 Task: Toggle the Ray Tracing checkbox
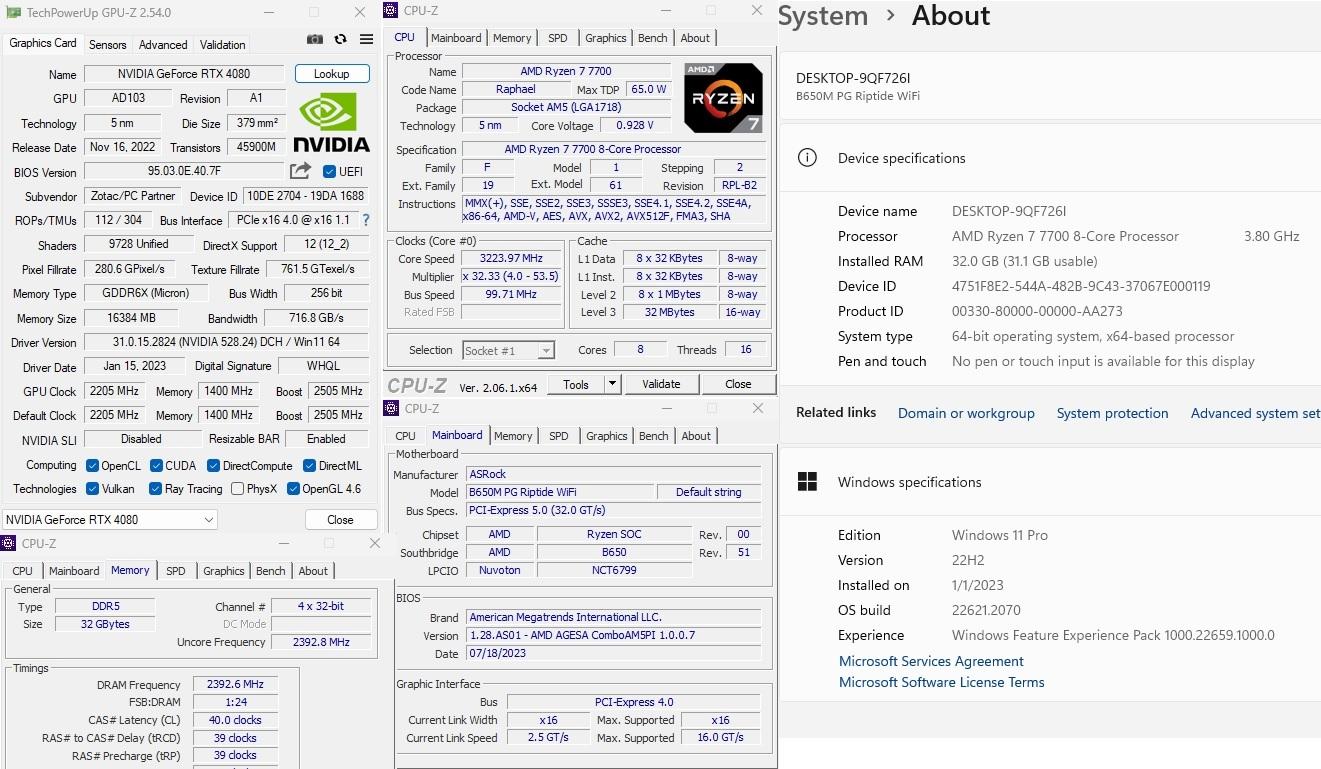pos(155,489)
